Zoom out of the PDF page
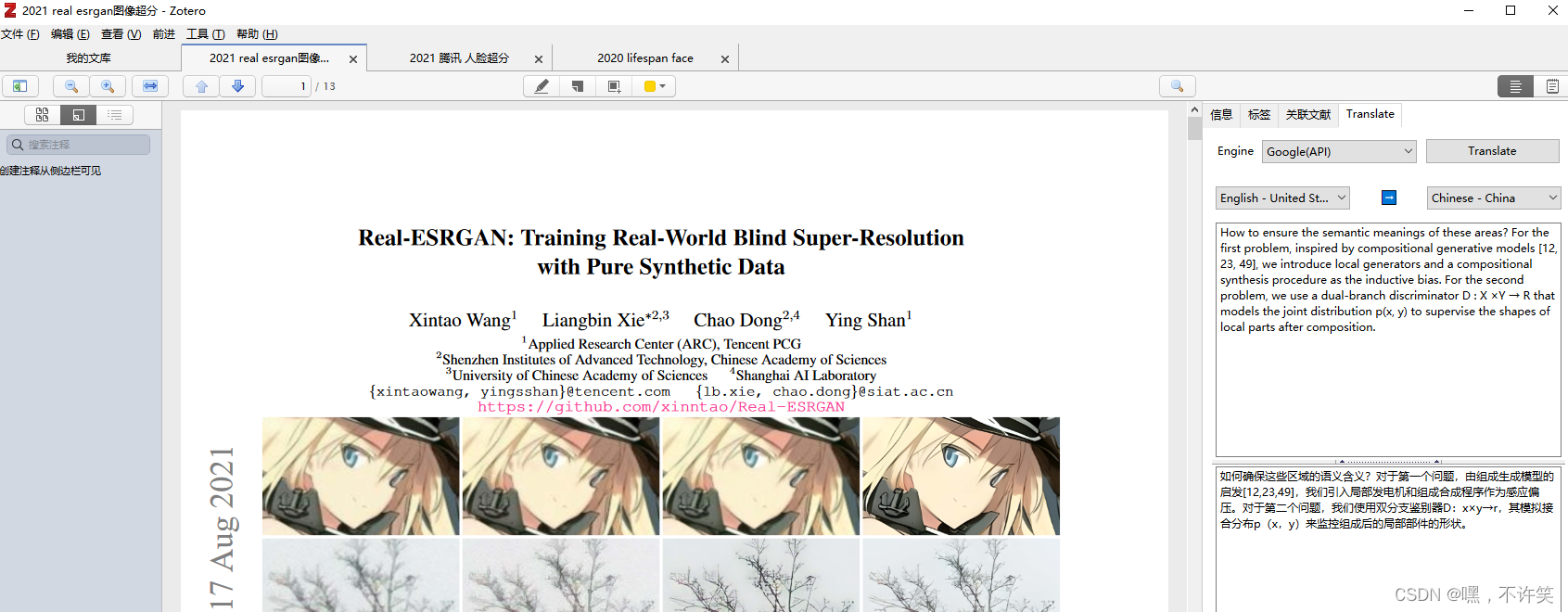 pos(71,86)
